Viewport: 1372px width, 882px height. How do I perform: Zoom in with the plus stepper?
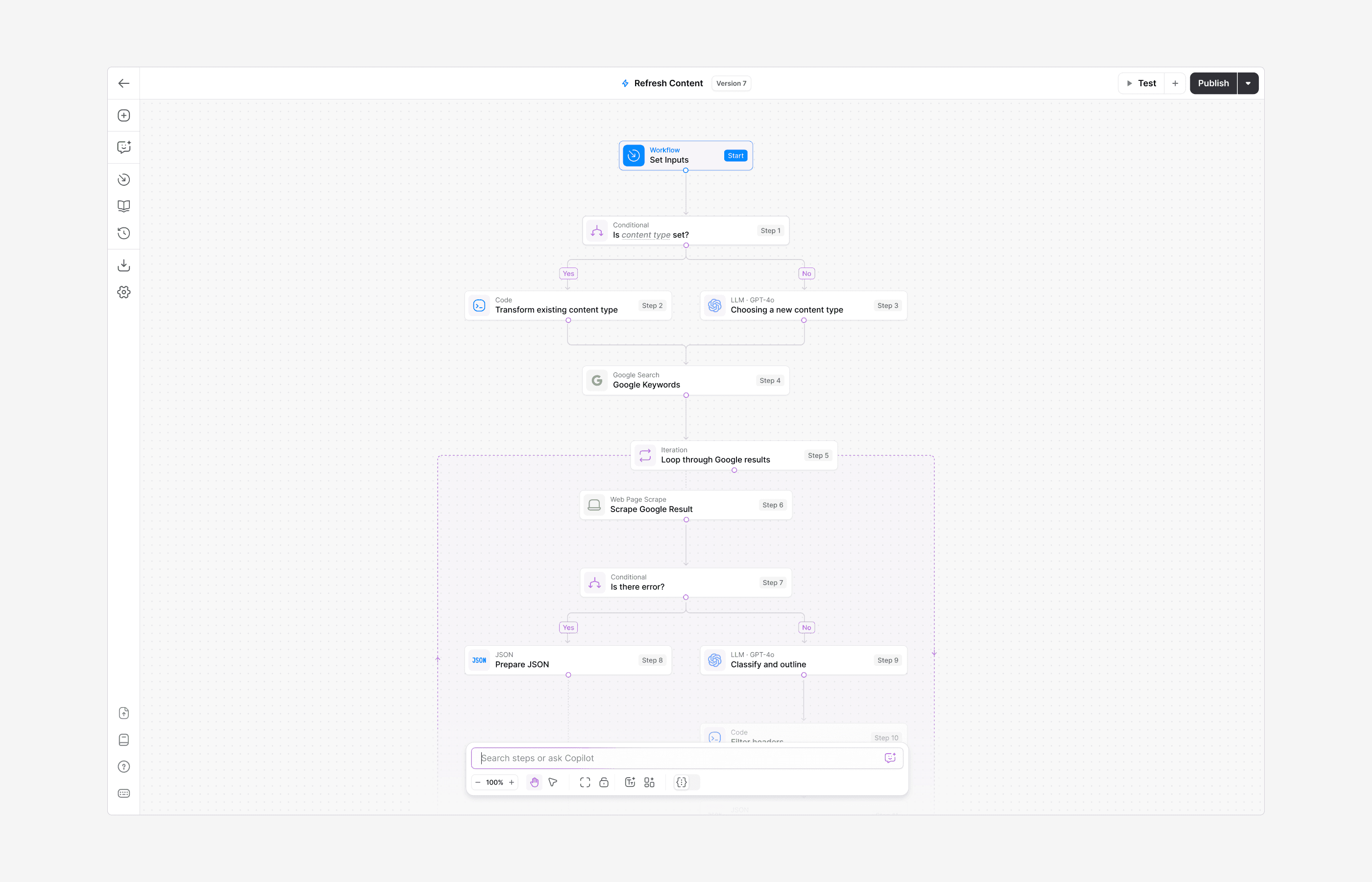(x=512, y=783)
